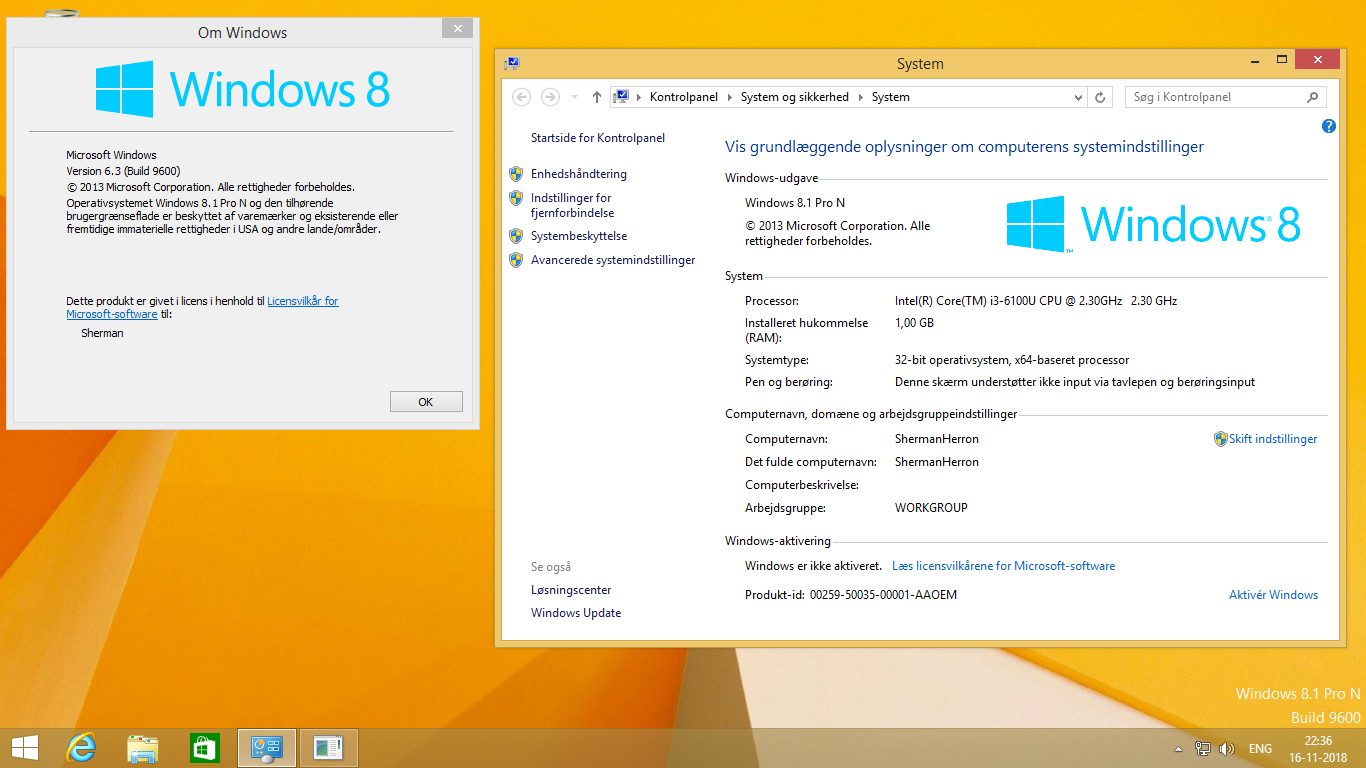
Task: Open Windows Update from the sidebar
Action: 575,612
